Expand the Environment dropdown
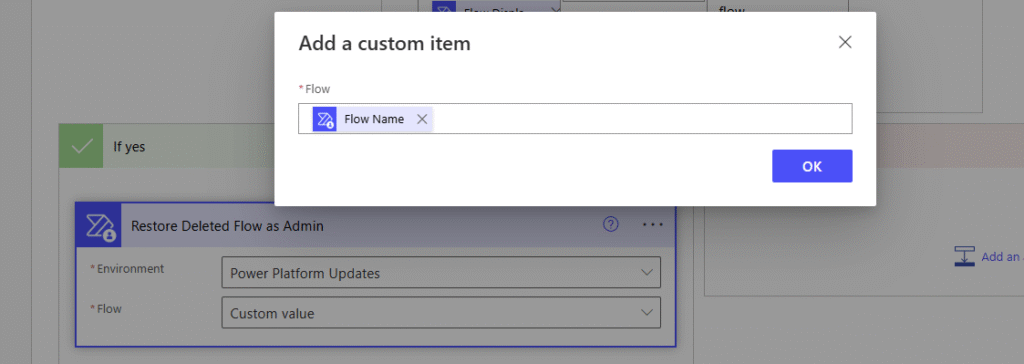The width and height of the screenshot is (1024, 364). click(x=647, y=273)
